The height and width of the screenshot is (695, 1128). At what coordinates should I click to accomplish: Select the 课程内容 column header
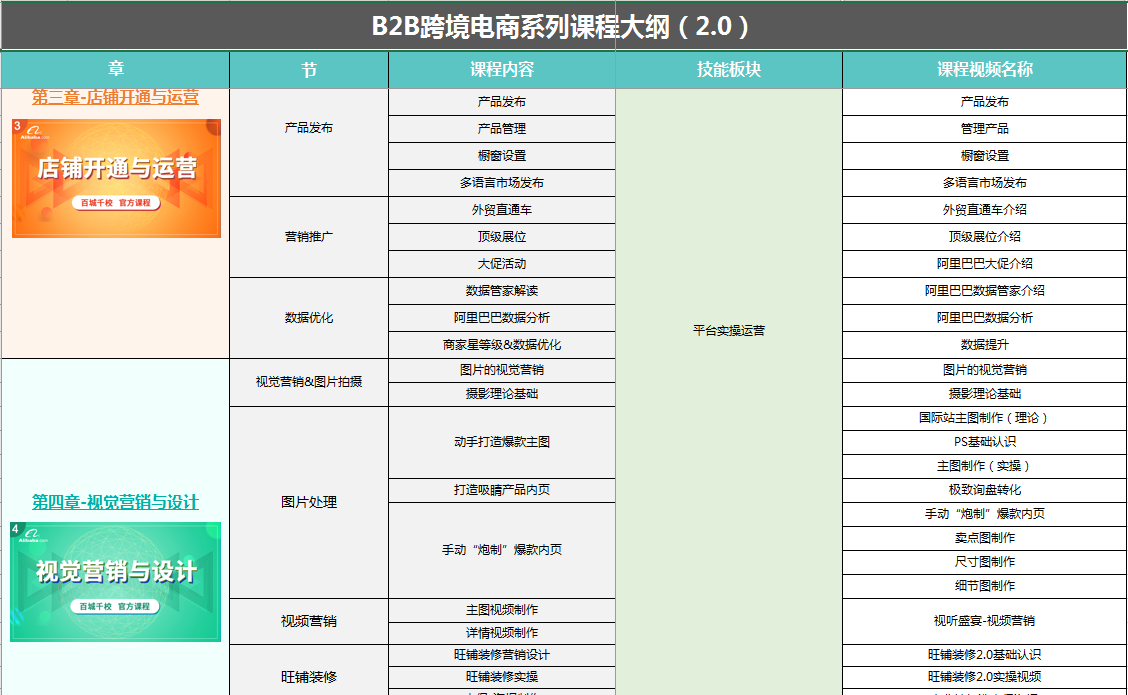502,70
